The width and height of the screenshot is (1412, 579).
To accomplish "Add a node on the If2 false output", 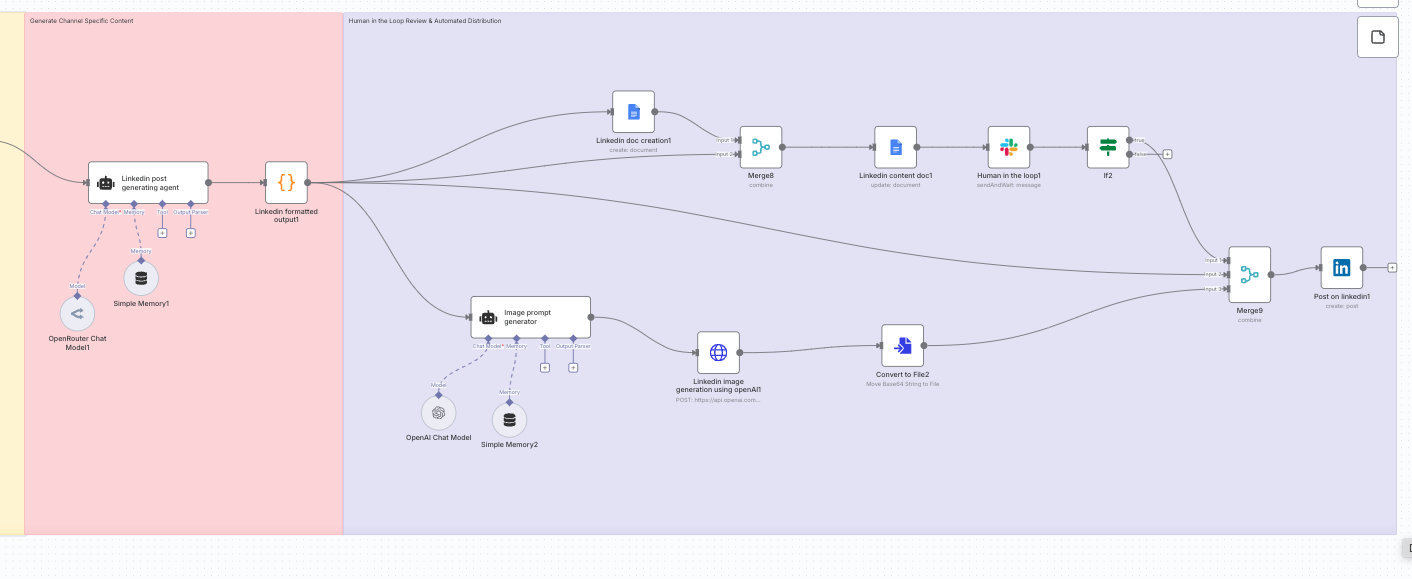I will [x=1167, y=154].
